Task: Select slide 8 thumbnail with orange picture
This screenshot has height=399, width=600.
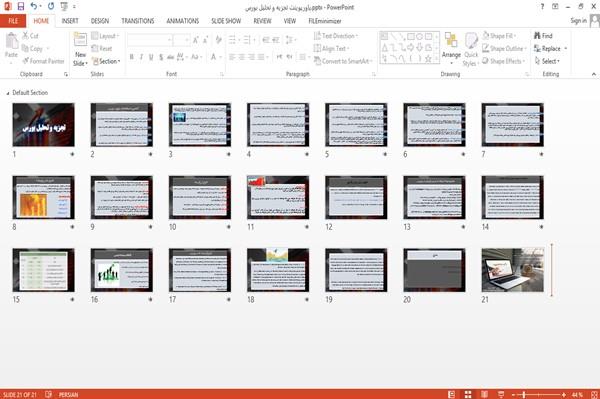Action: point(44,197)
